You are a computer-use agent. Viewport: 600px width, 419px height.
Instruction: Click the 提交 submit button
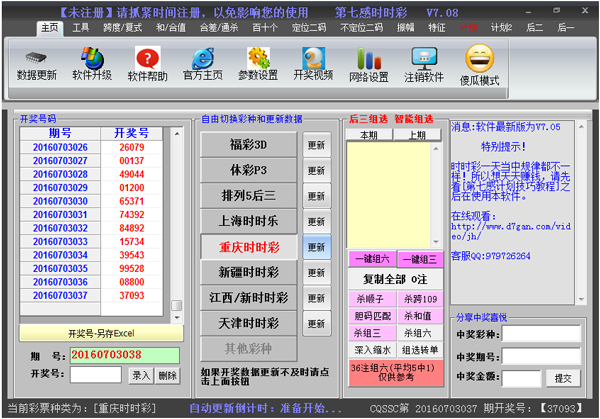point(563,378)
